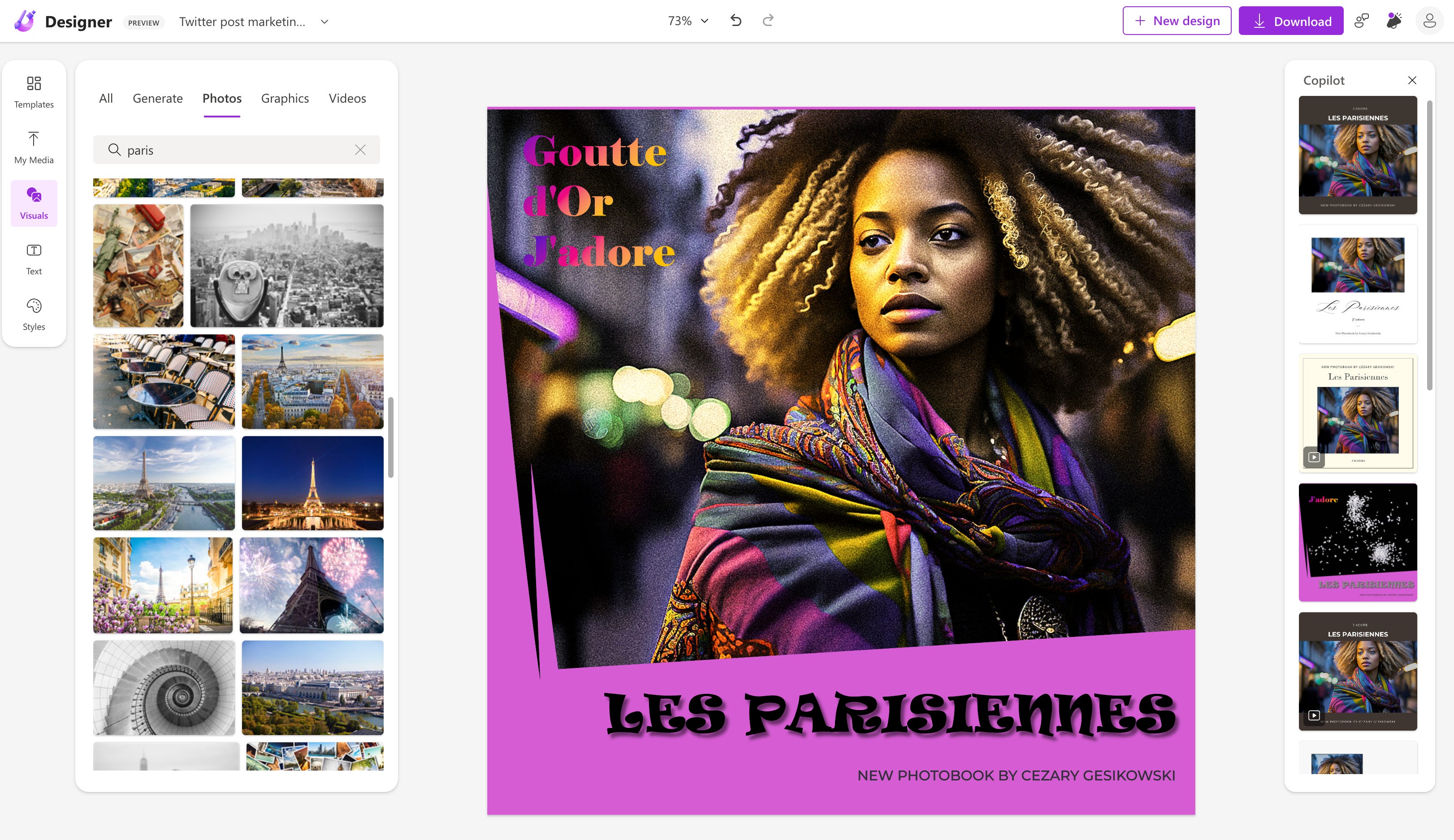Click the Undo arrow

point(736,21)
